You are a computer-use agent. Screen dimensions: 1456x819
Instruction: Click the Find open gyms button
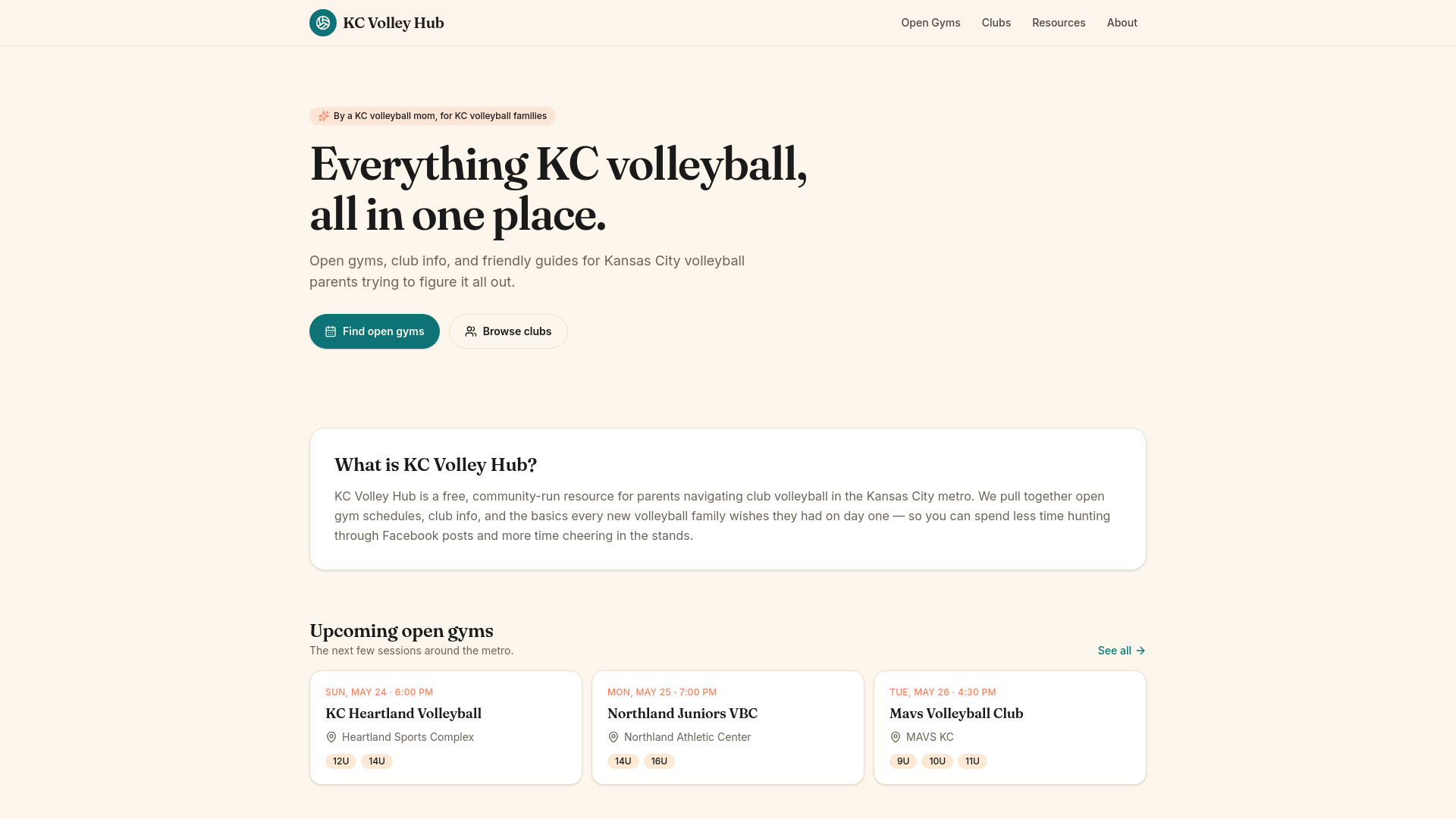point(375,331)
